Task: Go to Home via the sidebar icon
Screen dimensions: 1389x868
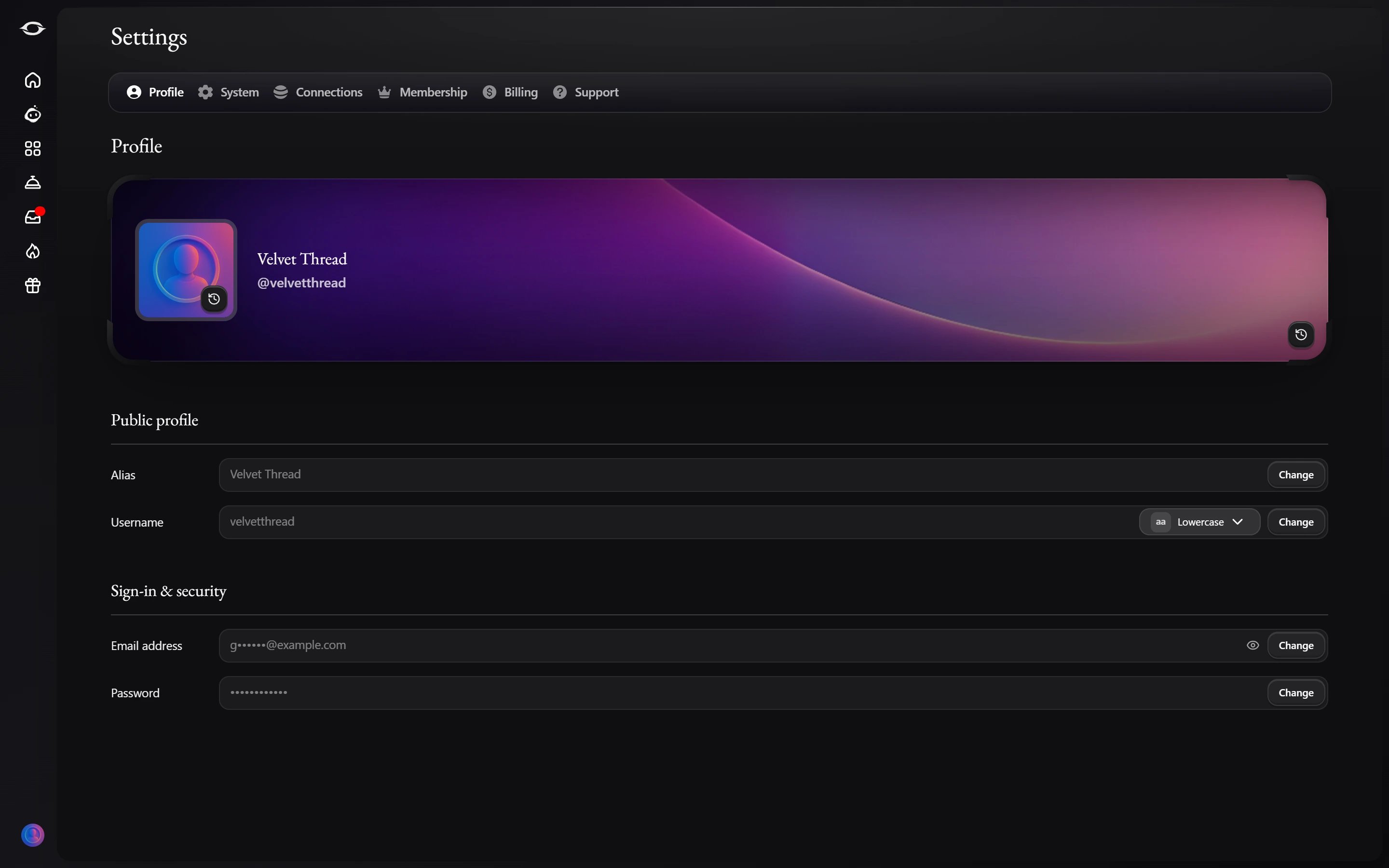Action: tap(33, 80)
